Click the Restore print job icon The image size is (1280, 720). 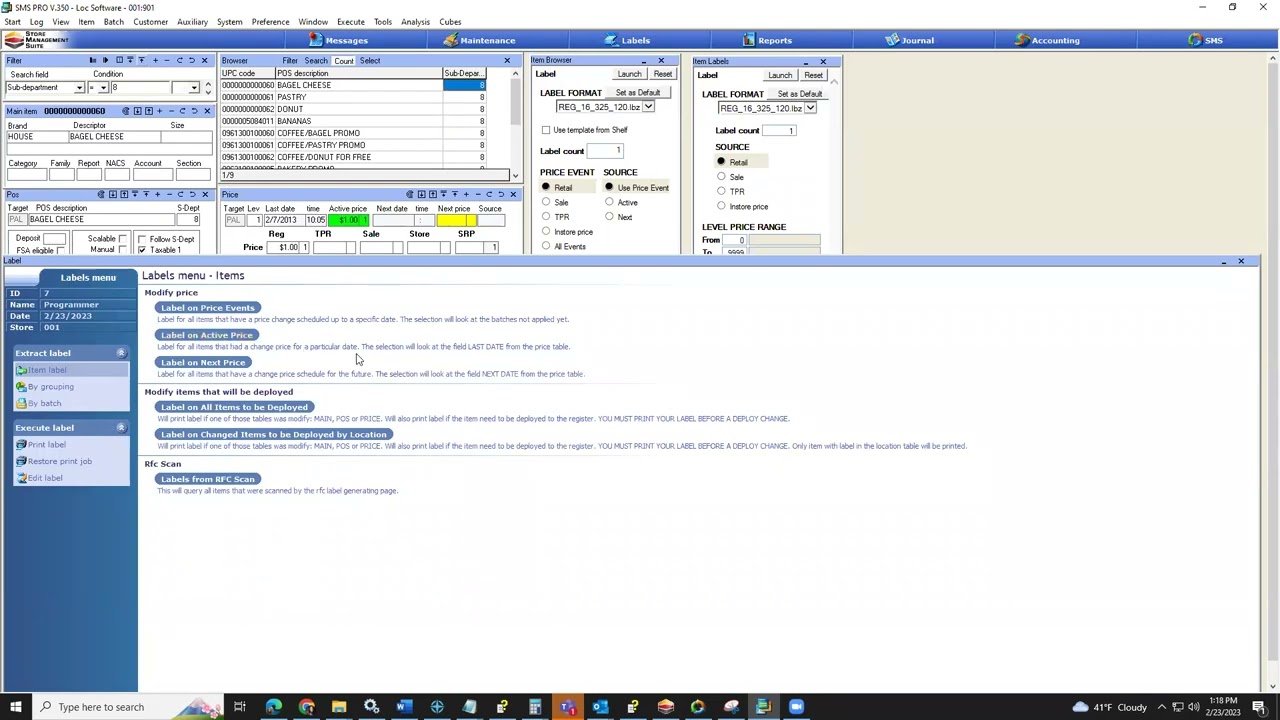[x=21, y=461]
